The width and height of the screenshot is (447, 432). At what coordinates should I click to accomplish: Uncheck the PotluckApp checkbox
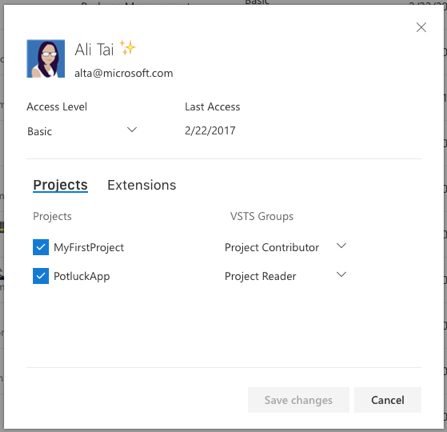tap(41, 276)
